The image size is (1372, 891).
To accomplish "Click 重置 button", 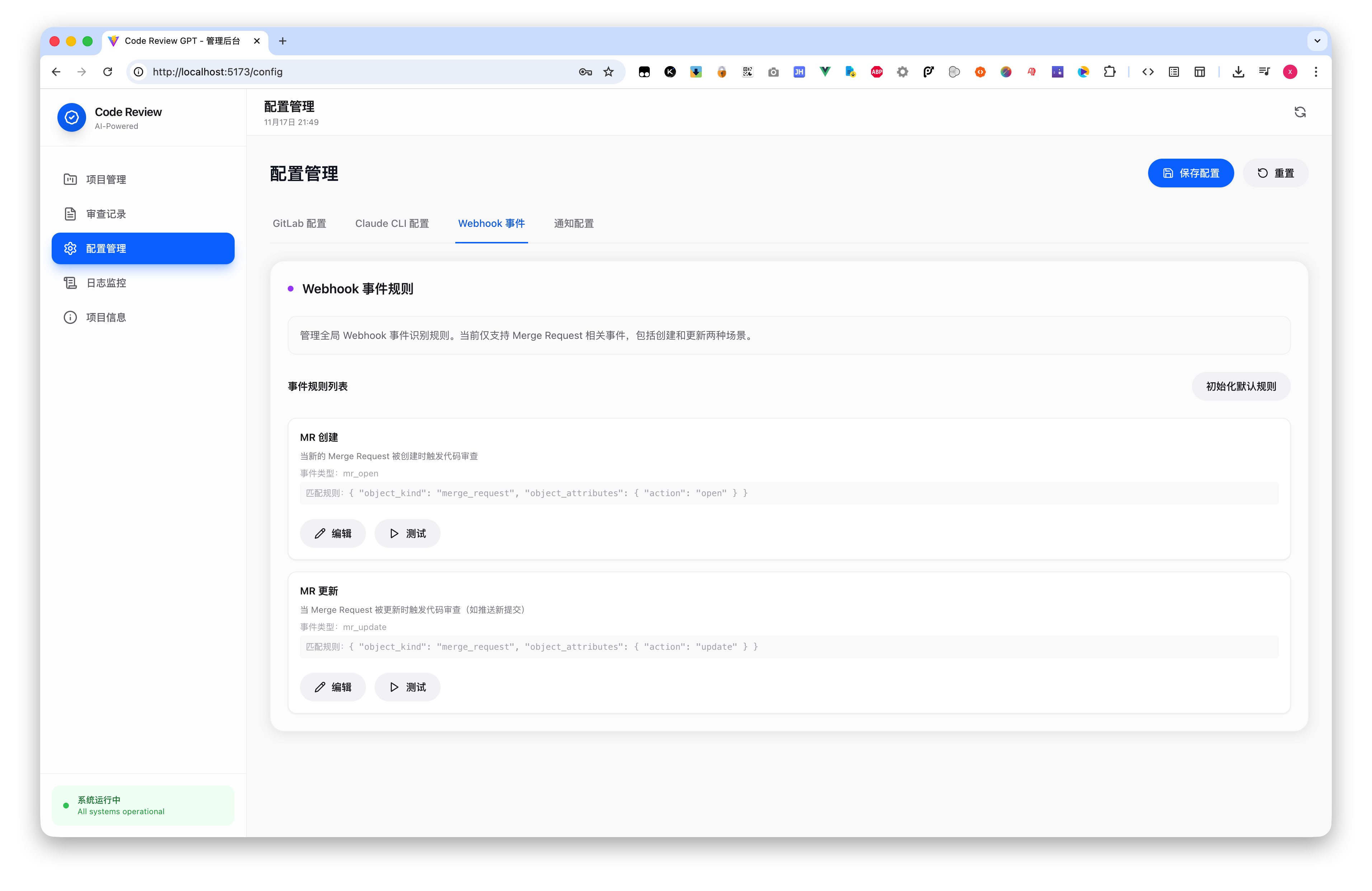I will tap(1275, 173).
